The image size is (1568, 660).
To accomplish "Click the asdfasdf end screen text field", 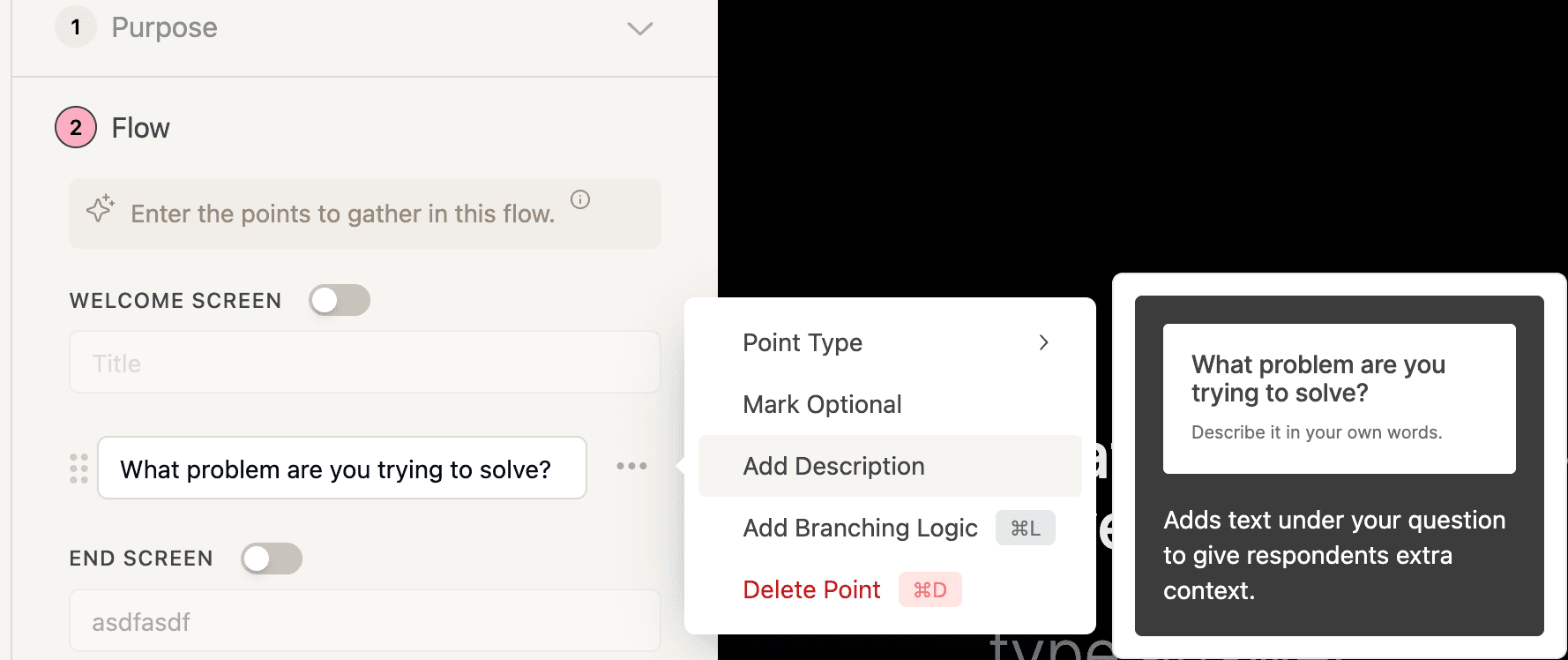I will [x=364, y=621].
